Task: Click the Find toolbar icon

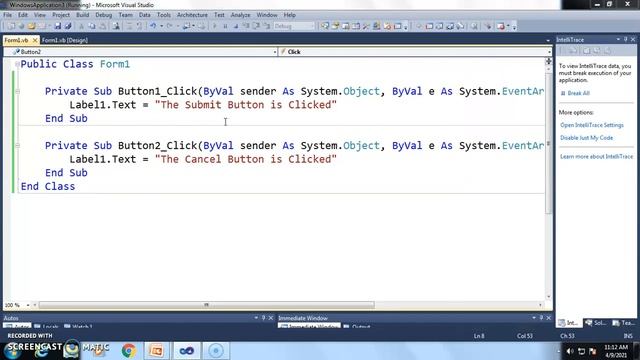Action: 116,26
